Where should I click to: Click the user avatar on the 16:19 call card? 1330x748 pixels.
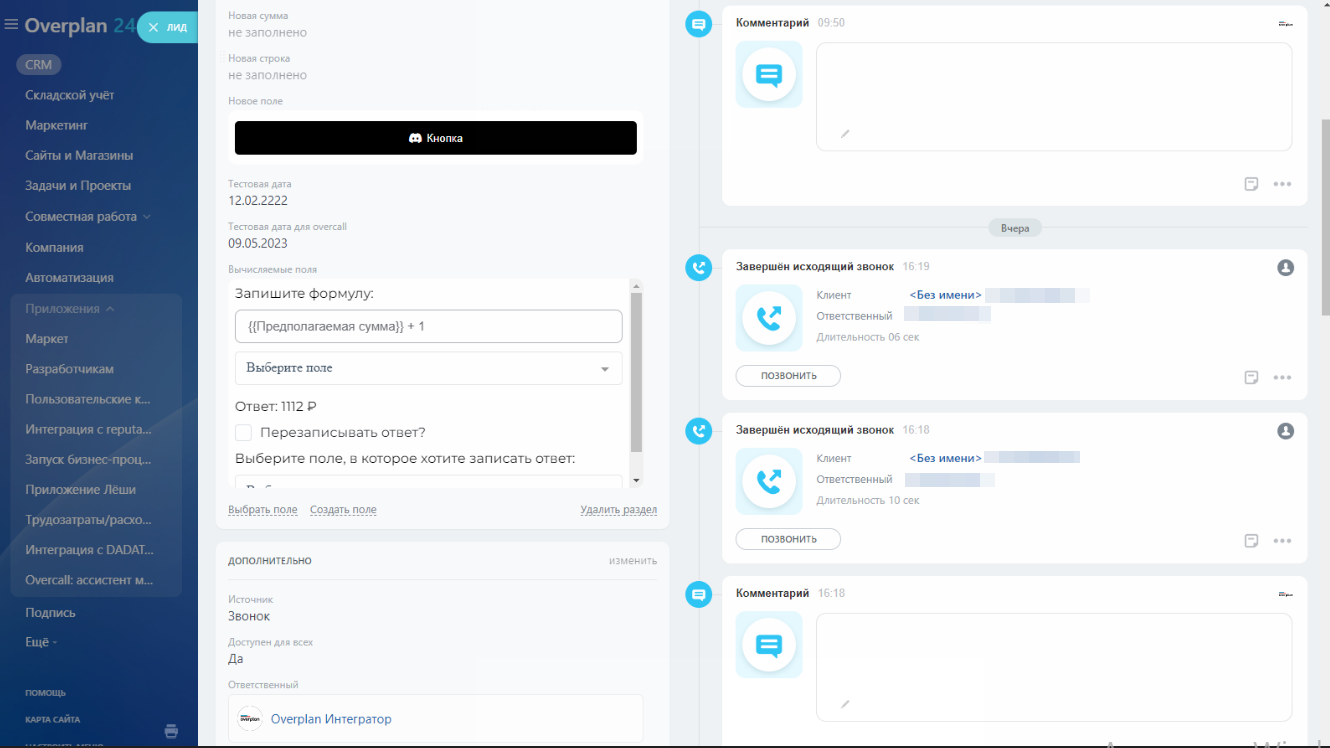click(x=1286, y=268)
